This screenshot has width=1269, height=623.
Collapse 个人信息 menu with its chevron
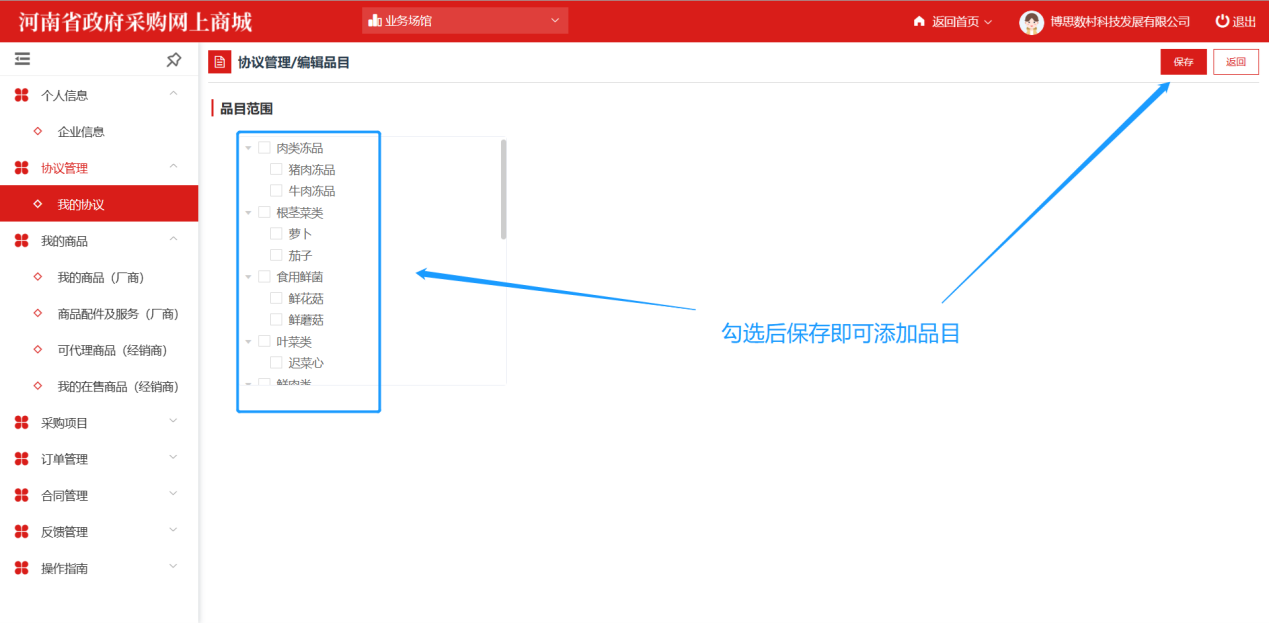point(173,94)
